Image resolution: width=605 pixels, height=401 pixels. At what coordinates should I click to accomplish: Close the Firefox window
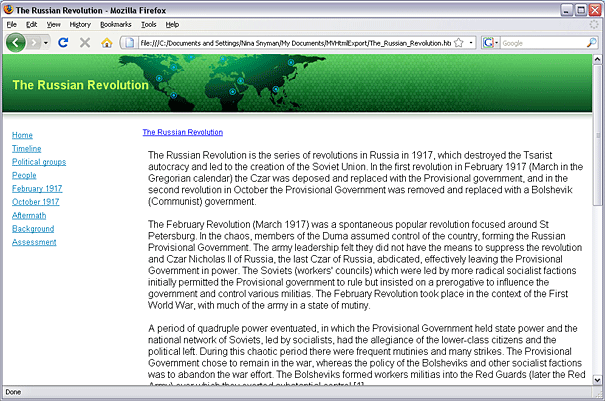tap(595, 10)
